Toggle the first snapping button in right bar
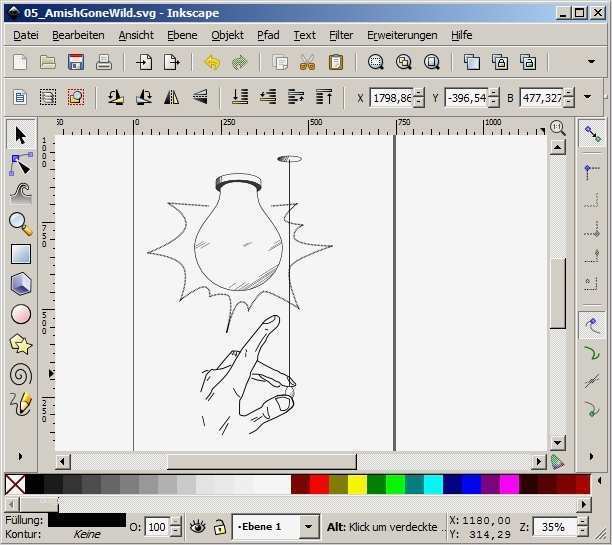Screen dimensions: 612x545 point(593,133)
